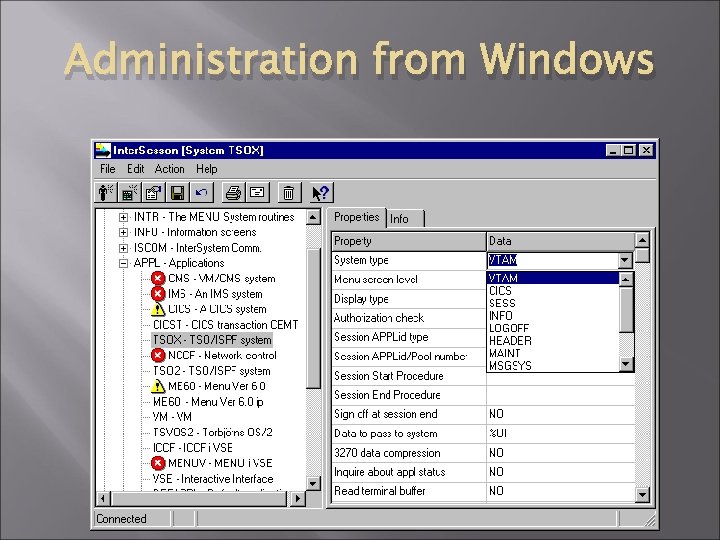
Task: Click the tree panel vertical scroll thumb
Action: click(313, 319)
